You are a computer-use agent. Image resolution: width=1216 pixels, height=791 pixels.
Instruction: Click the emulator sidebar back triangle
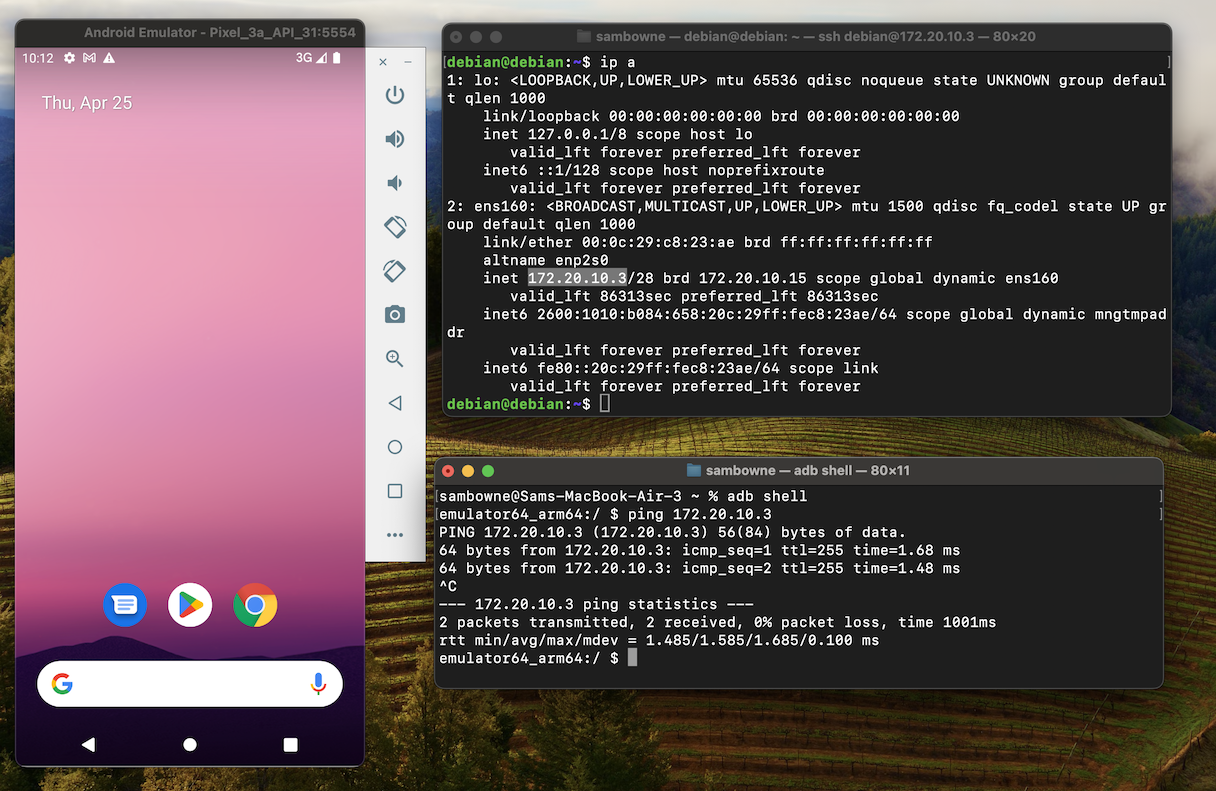pyautogui.click(x=395, y=403)
